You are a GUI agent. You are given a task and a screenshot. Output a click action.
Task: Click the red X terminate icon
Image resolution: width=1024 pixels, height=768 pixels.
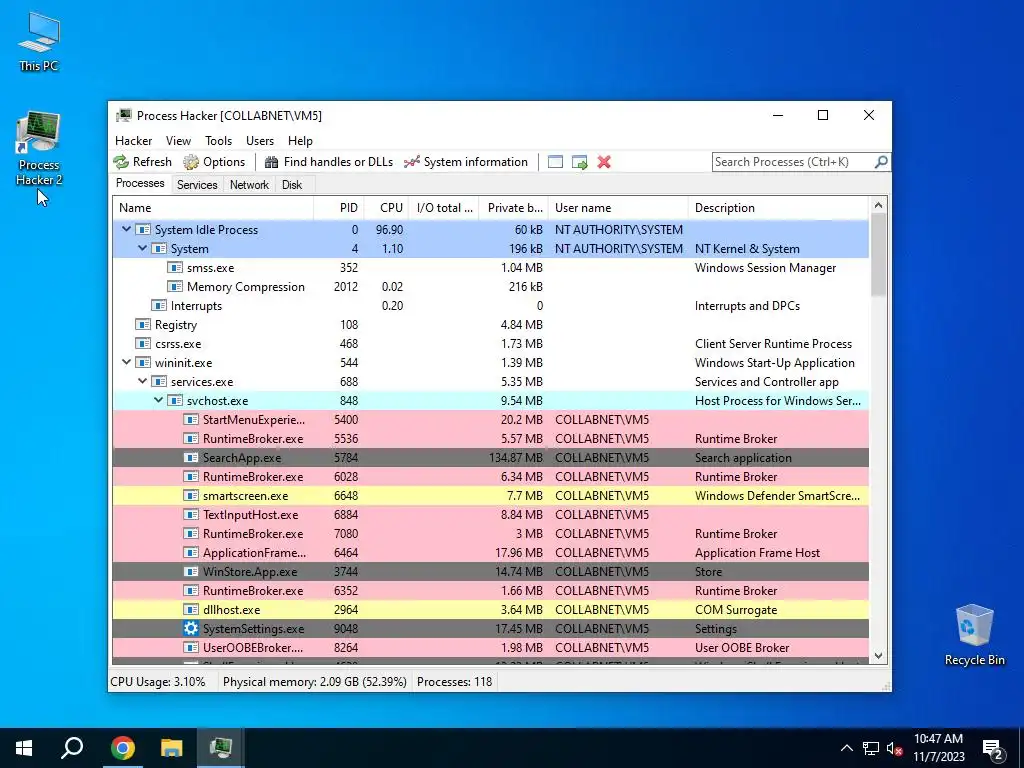(x=604, y=162)
